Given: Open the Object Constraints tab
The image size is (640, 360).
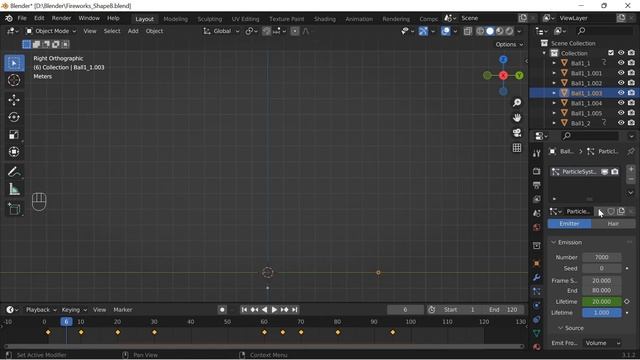Looking at the screenshot, I should (536, 319).
